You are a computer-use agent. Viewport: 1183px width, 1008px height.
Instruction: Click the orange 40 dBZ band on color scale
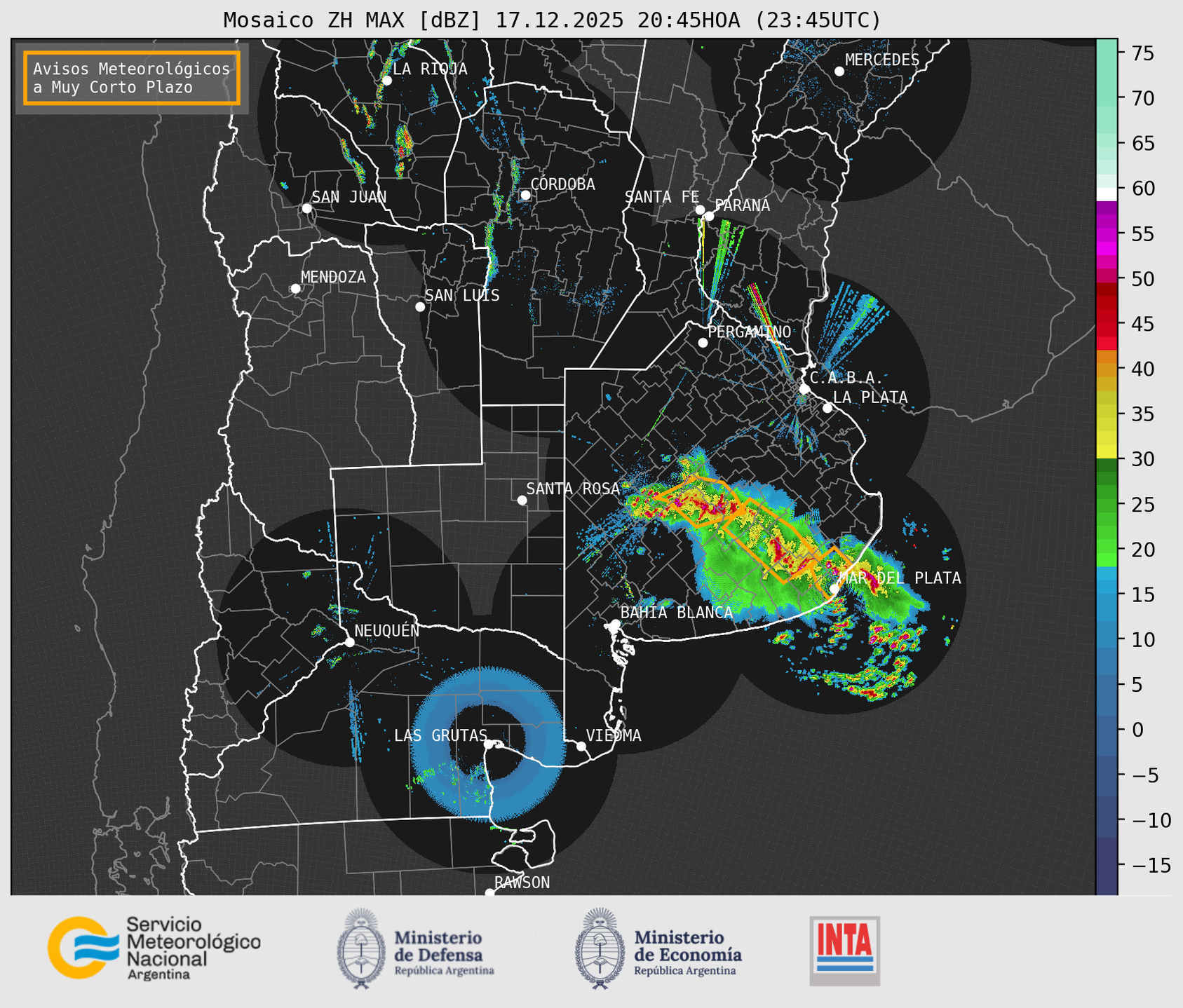(1107, 369)
